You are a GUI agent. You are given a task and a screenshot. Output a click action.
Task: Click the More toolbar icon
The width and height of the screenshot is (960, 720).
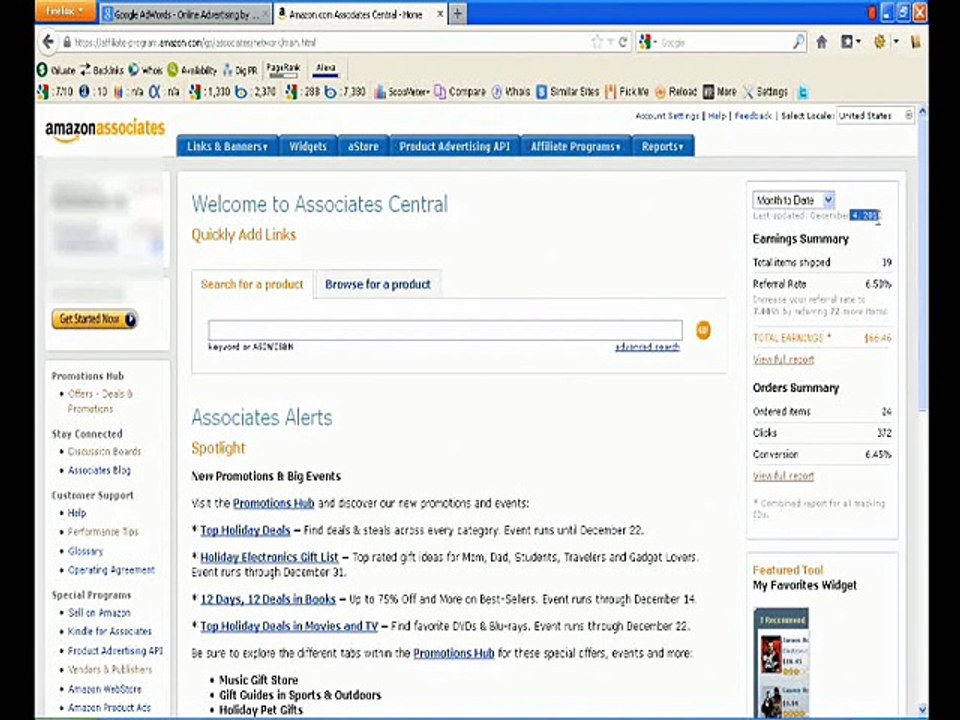pyautogui.click(x=719, y=92)
